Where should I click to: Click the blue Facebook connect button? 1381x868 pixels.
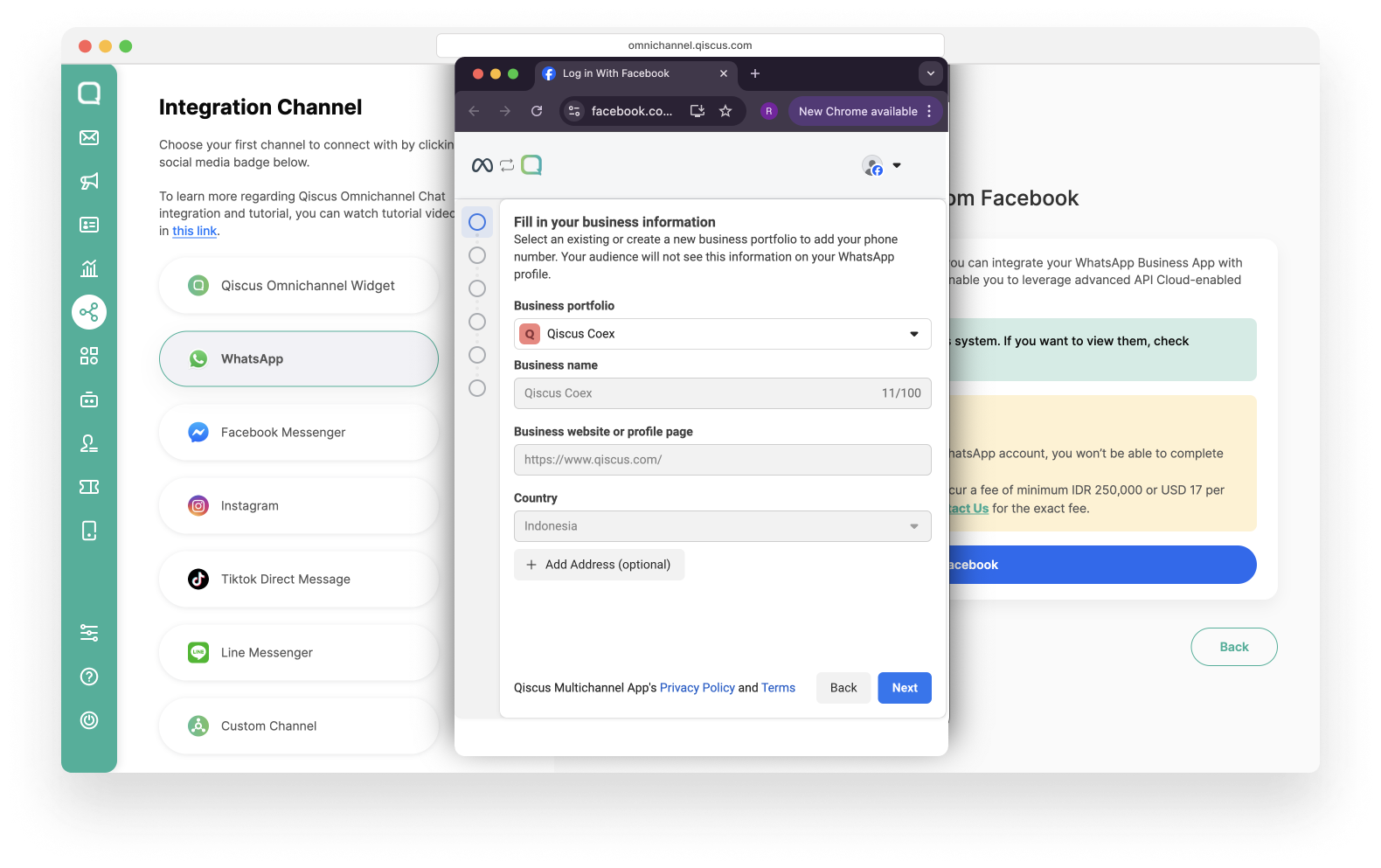[x=1102, y=565]
